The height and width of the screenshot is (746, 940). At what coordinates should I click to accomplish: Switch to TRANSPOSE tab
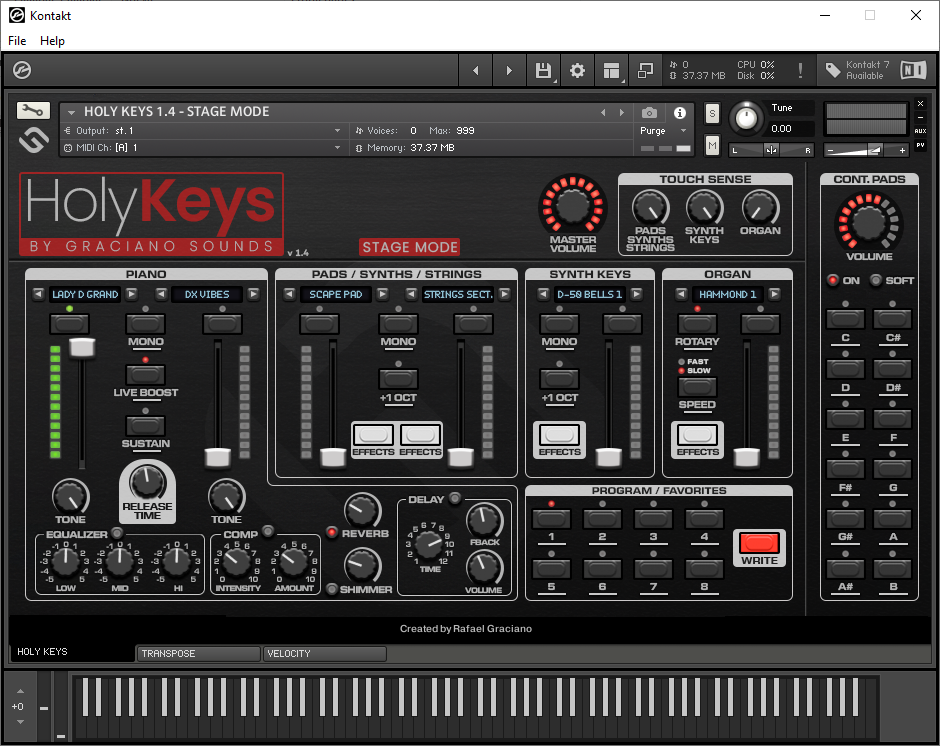[x=198, y=653]
